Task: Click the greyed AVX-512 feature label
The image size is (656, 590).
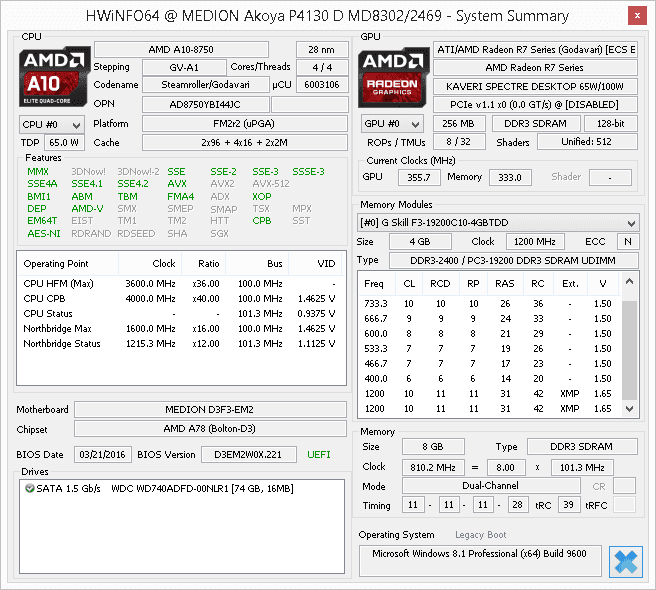Action: click(271, 184)
